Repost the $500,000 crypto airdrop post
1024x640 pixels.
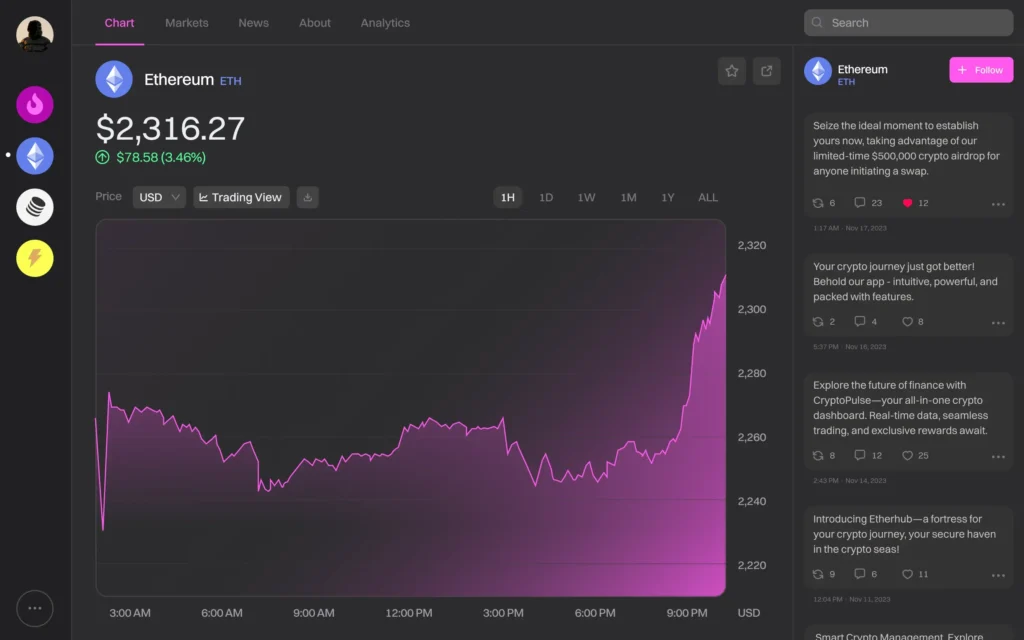click(x=818, y=203)
